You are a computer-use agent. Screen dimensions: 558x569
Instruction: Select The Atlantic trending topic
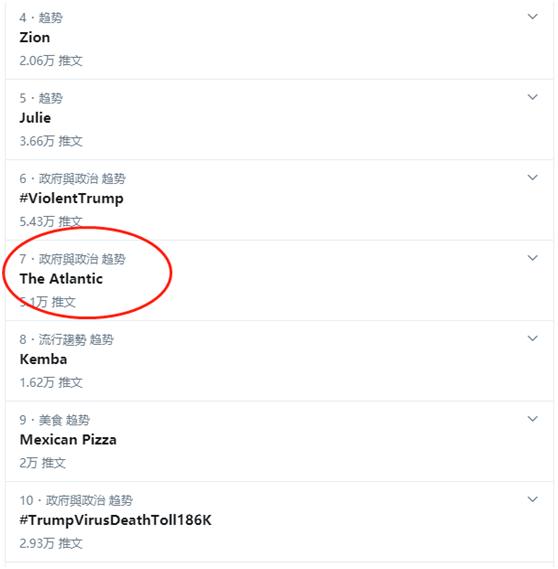pyautogui.click(x=61, y=279)
